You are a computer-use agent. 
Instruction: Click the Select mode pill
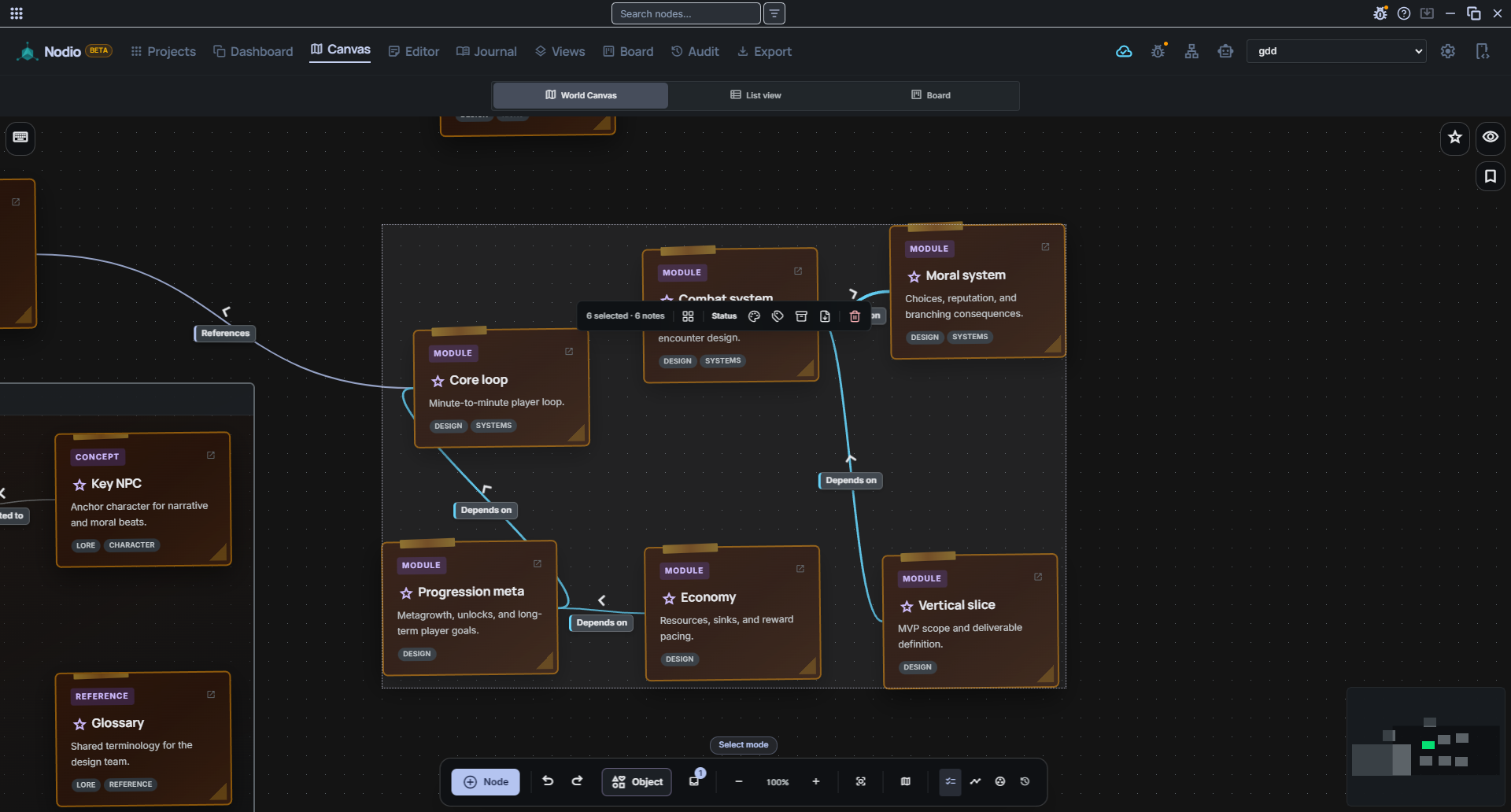point(744,745)
